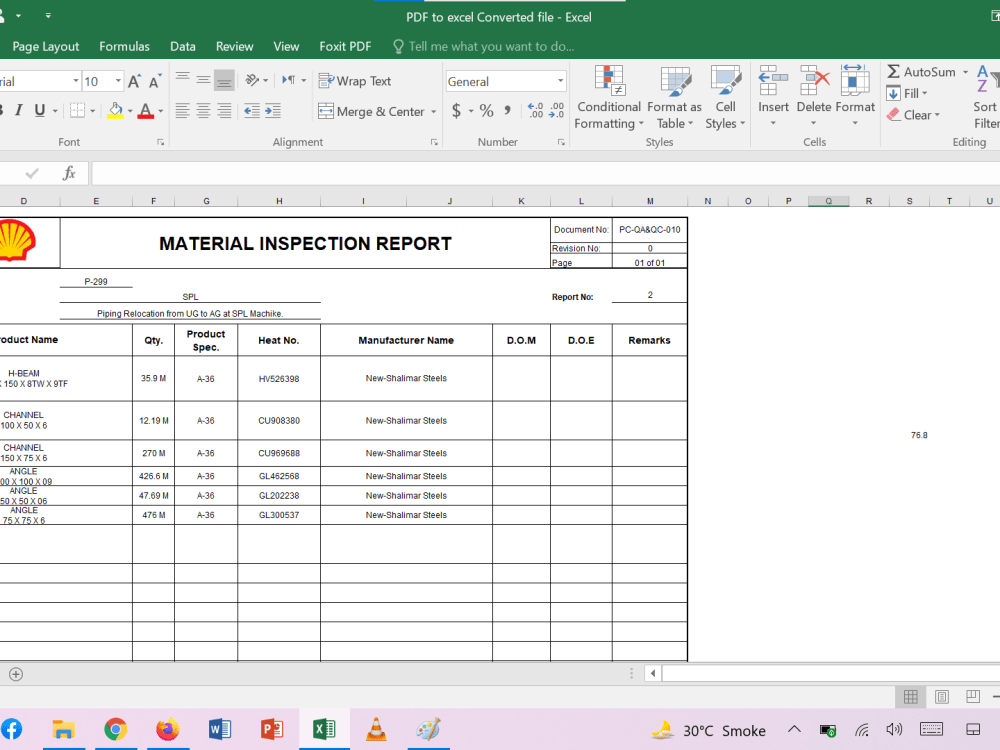The image size is (1000, 750).
Task: Open Cell Styles gallery
Action: pos(725,97)
